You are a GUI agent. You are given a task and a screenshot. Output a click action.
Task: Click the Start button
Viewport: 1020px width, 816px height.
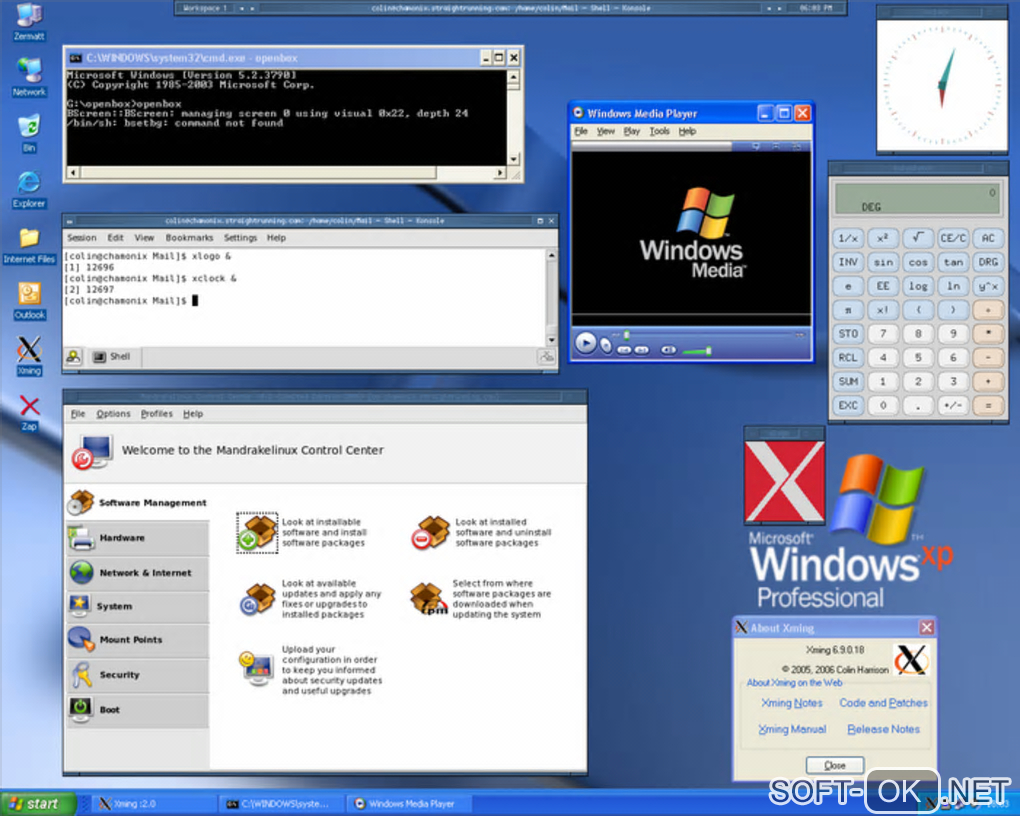point(38,804)
